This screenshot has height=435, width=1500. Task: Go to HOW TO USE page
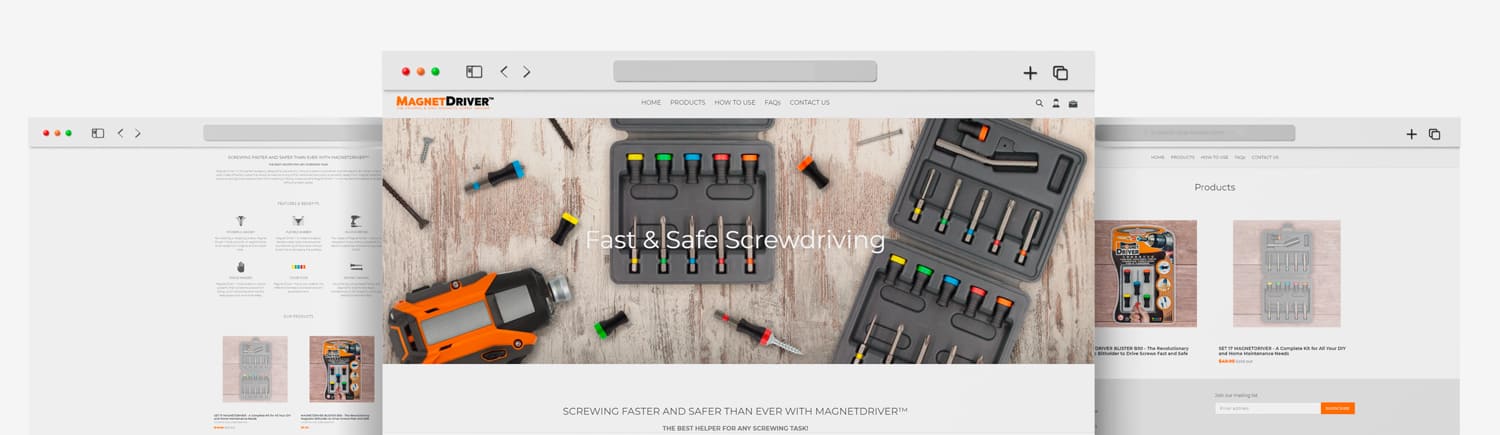735,102
